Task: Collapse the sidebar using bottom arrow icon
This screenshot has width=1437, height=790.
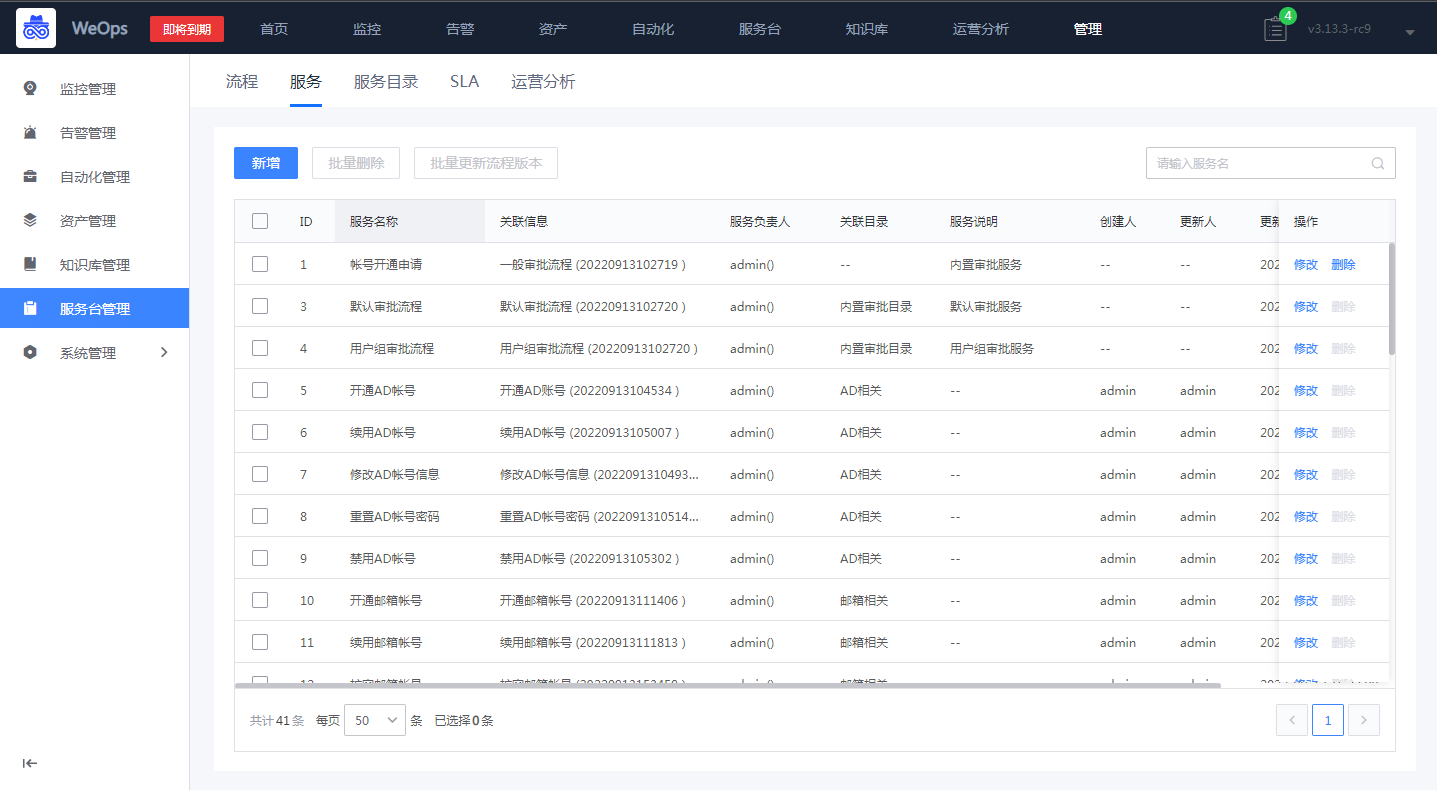Action: point(31,763)
